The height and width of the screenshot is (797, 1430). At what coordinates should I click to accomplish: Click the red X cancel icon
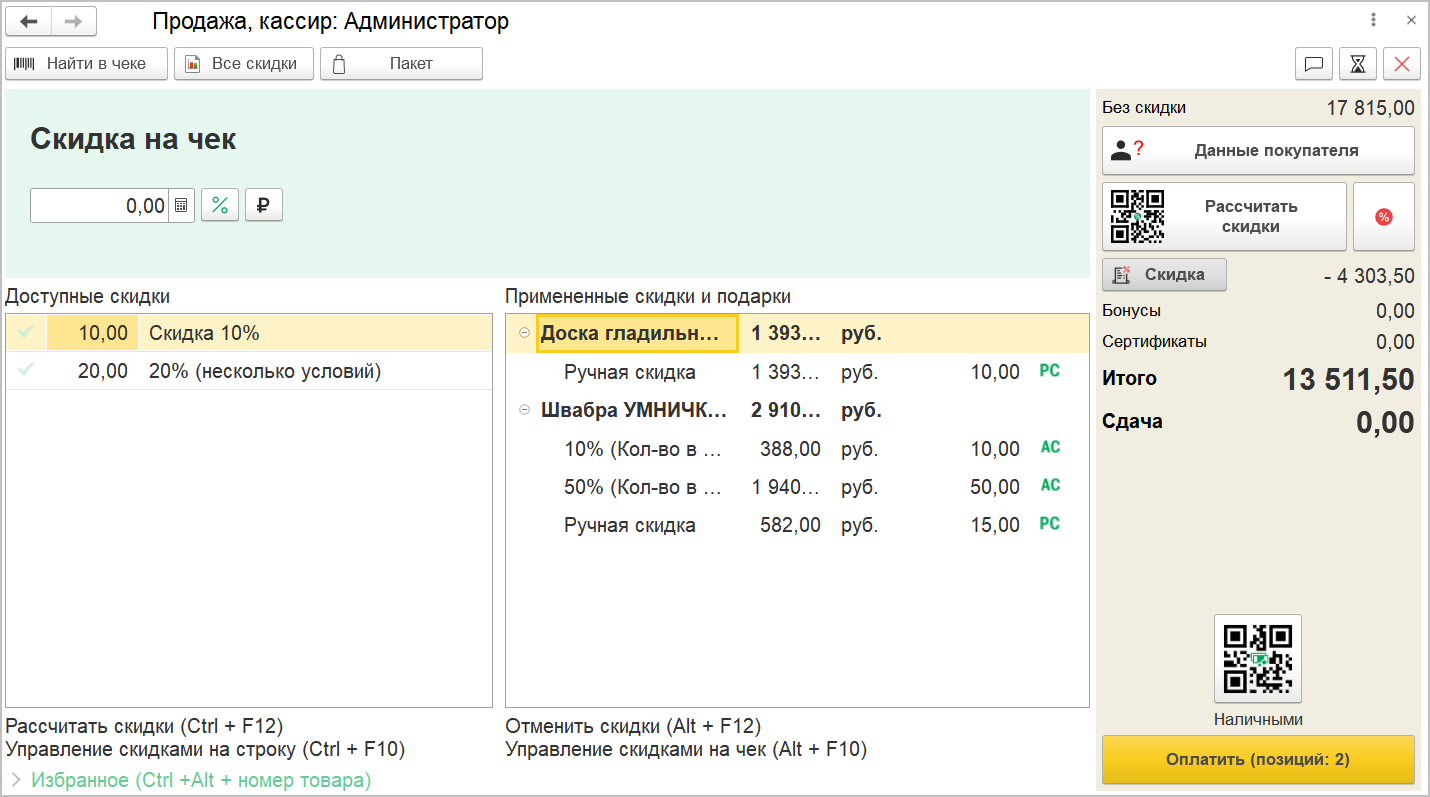click(x=1402, y=64)
